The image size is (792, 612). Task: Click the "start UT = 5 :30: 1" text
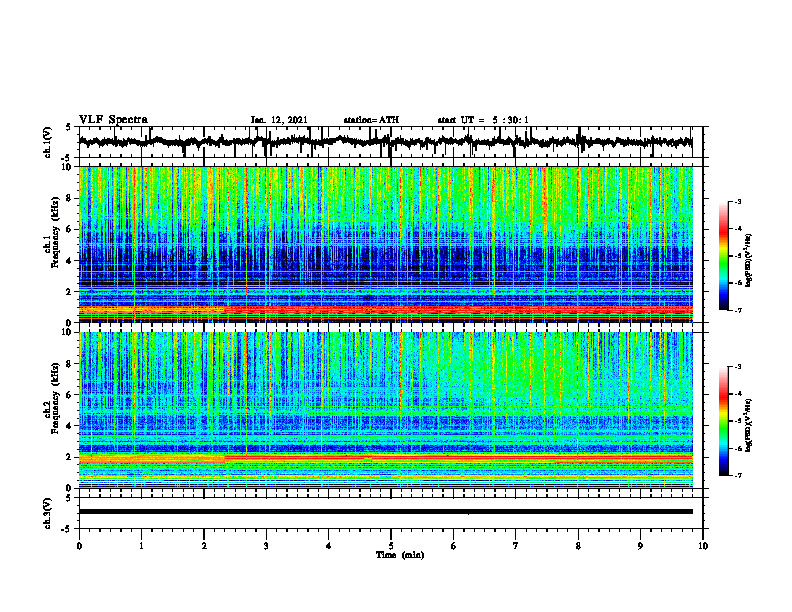pos(483,120)
